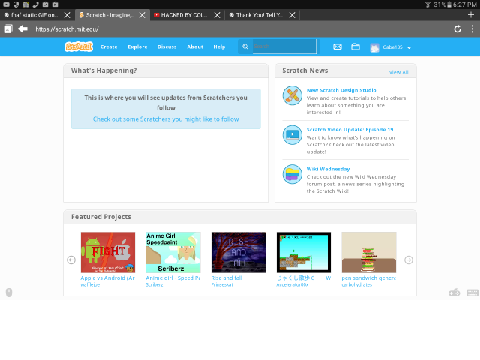The height and width of the screenshot is (360, 480).
Task: Click the crossed pencils news icon
Action: (292, 95)
